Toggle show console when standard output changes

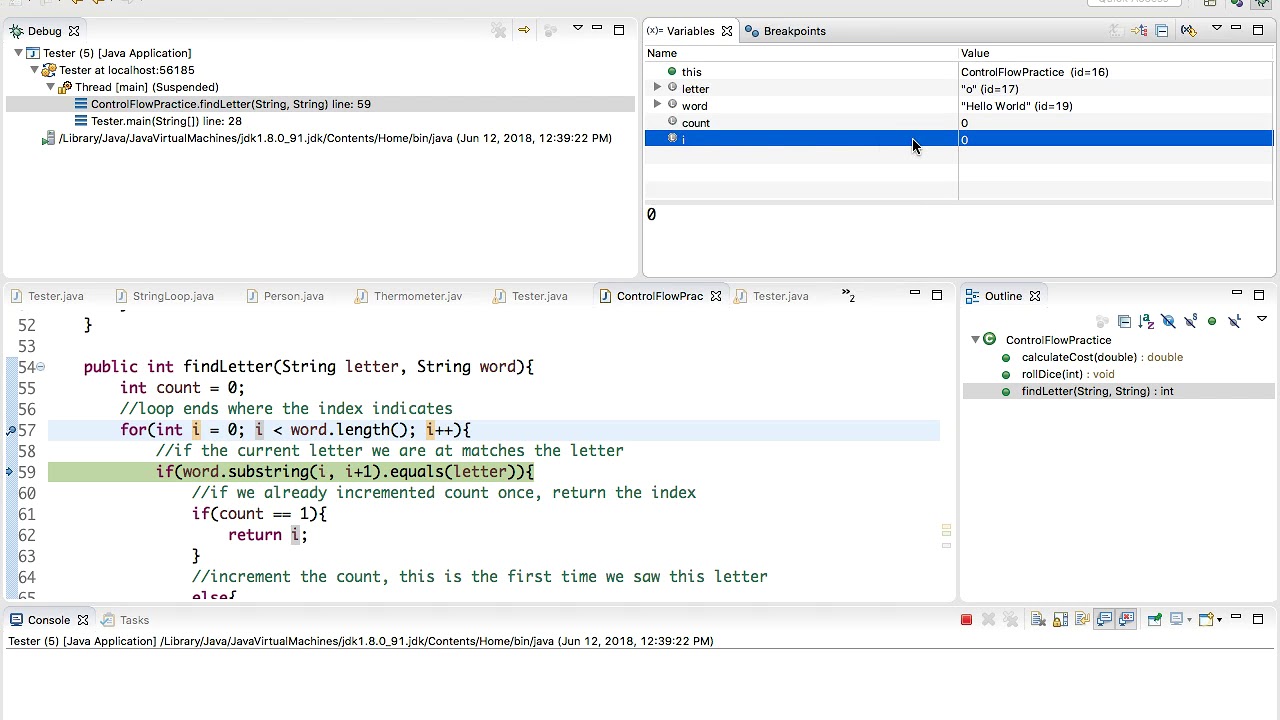[x=1104, y=620]
